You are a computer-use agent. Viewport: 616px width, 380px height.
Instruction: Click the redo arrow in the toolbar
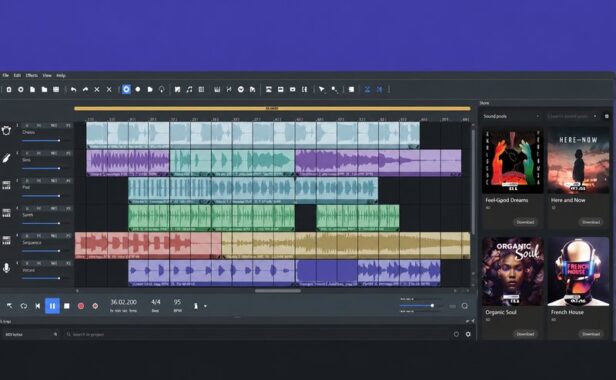[x=85, y=90]
